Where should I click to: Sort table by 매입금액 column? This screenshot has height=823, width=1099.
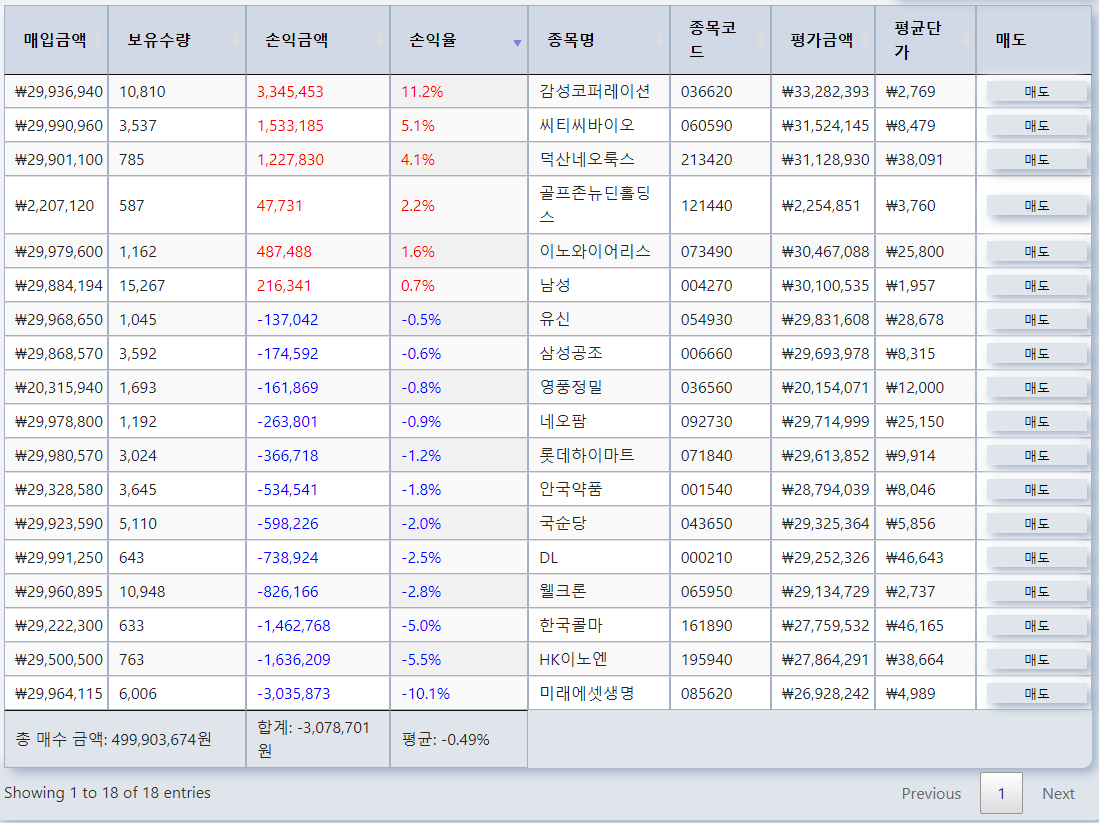(56, 40)
